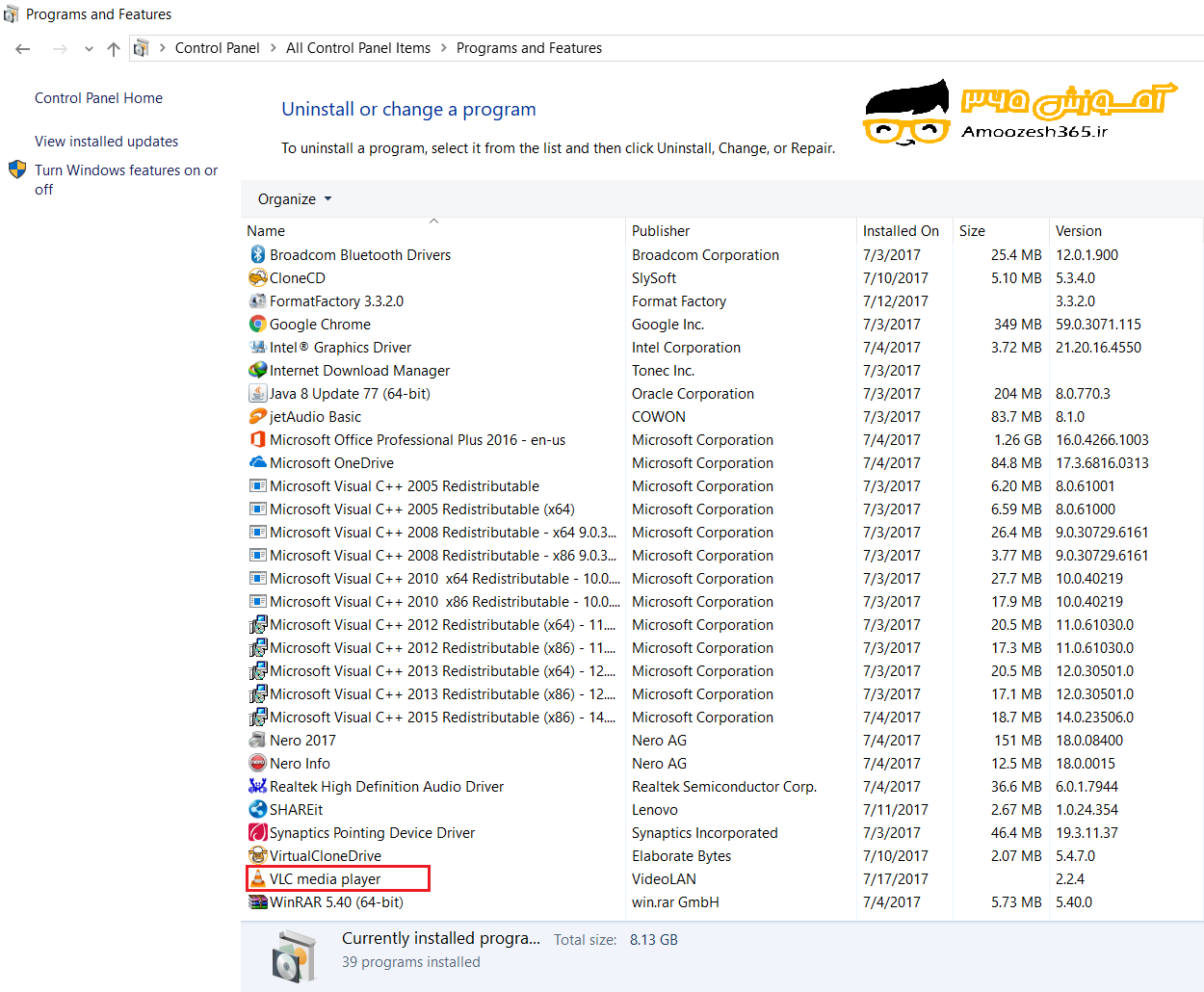The image size is (1204, 992).
Task: Click the Tonec Inc. publisher cell
Action: 663,371
